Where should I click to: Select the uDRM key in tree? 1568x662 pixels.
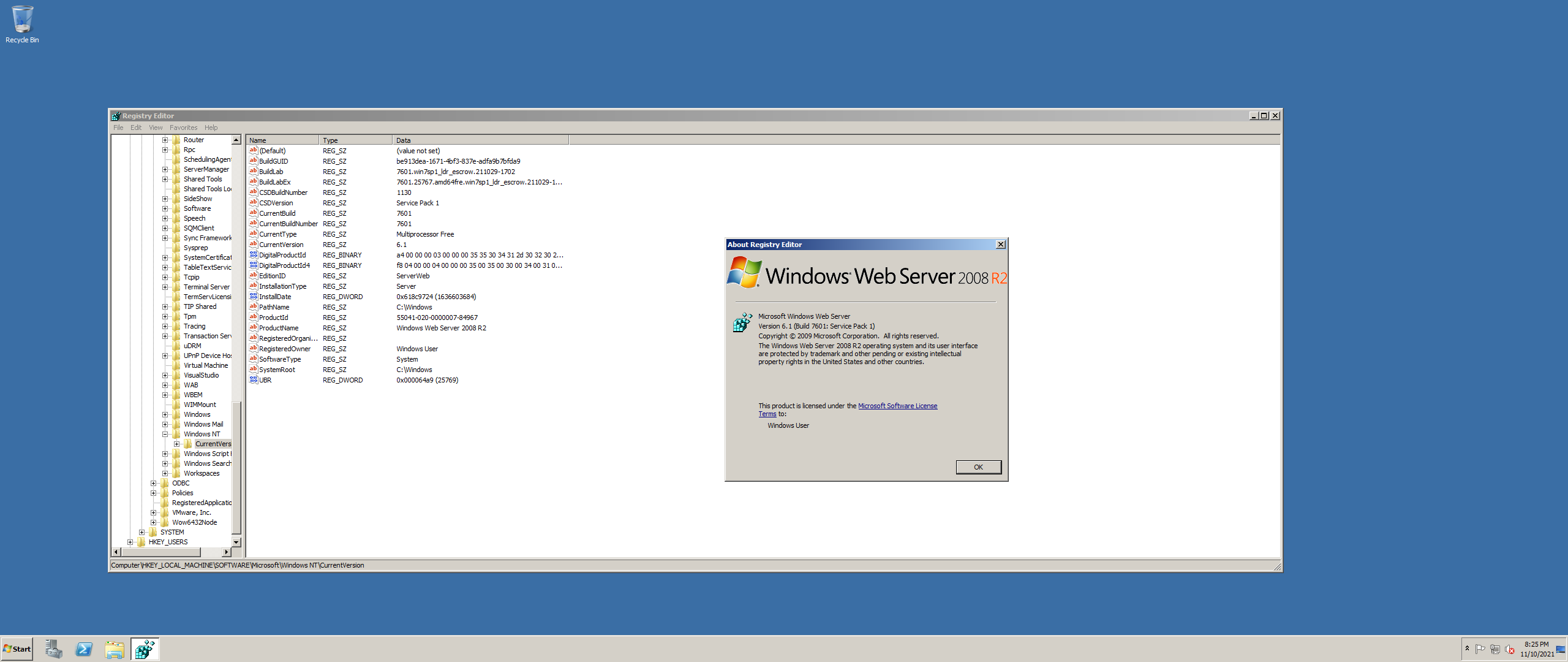click(x=192, y=346)
